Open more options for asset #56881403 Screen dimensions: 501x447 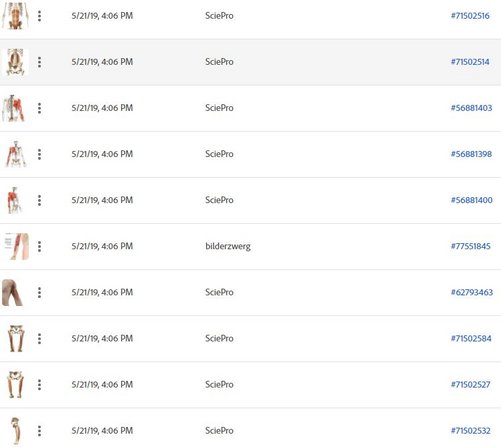pos(39,108)
